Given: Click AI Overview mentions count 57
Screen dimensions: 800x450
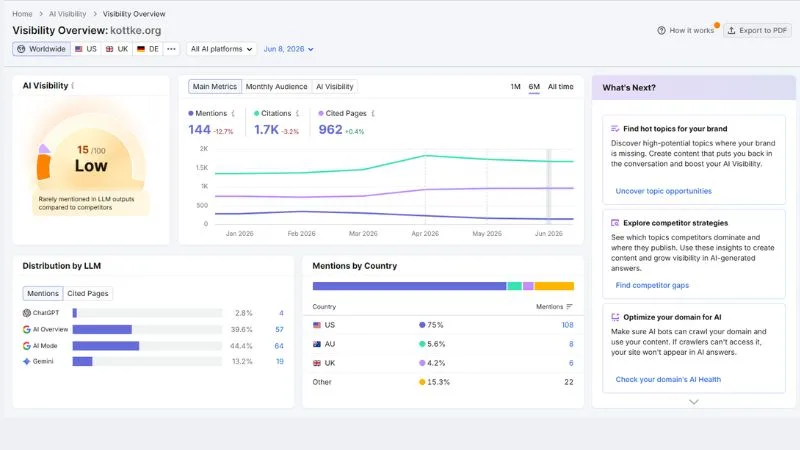Looking at the screenshot, I should point(279,330).
